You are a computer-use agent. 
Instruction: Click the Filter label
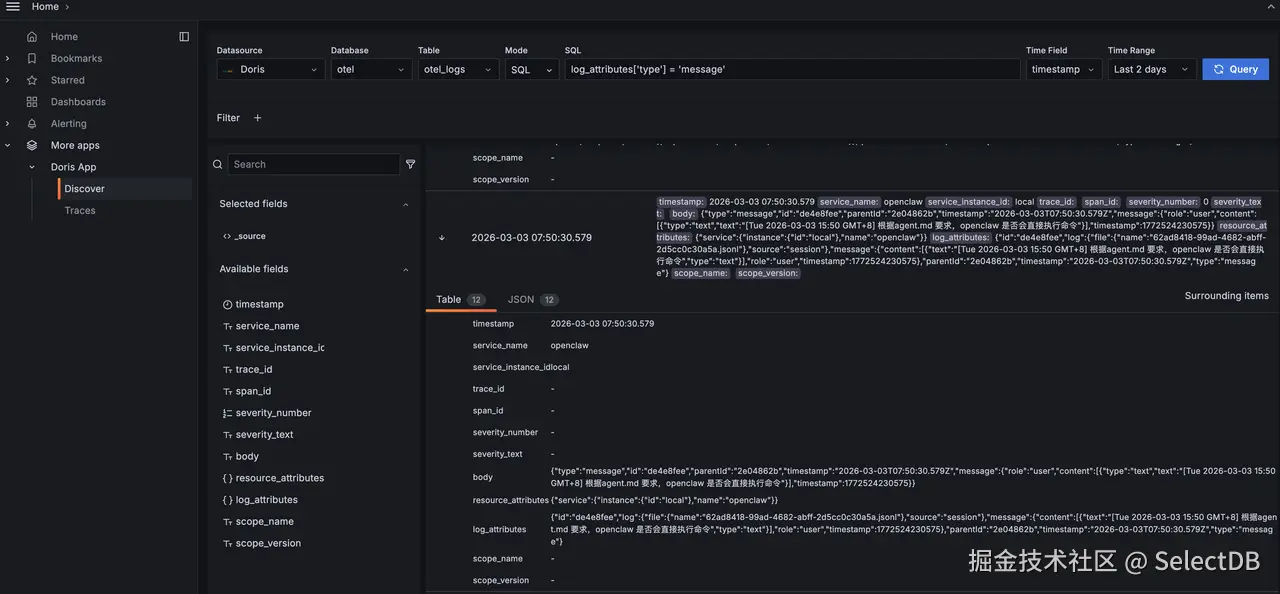coord(228,118)
